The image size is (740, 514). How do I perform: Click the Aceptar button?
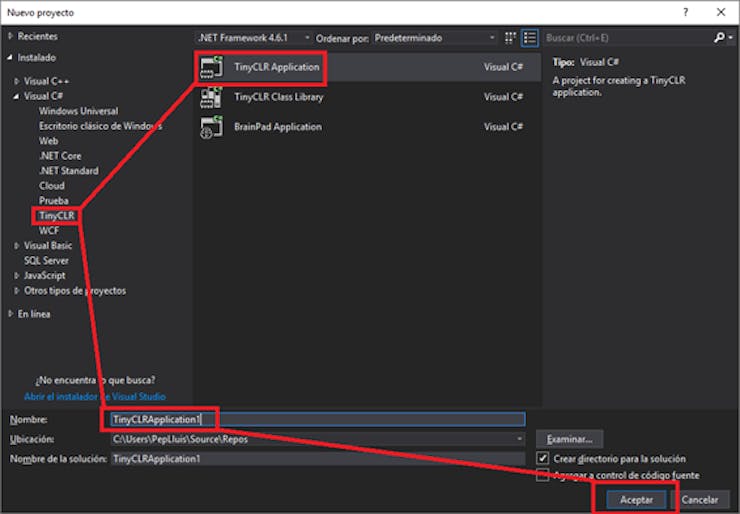636,499
